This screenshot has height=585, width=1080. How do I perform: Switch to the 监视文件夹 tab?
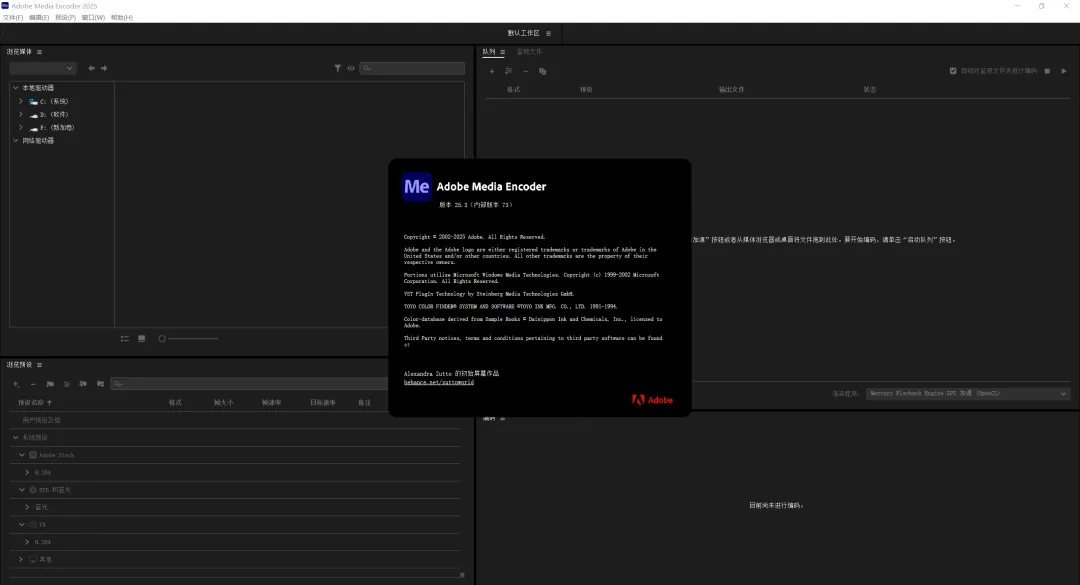point(529,52)
